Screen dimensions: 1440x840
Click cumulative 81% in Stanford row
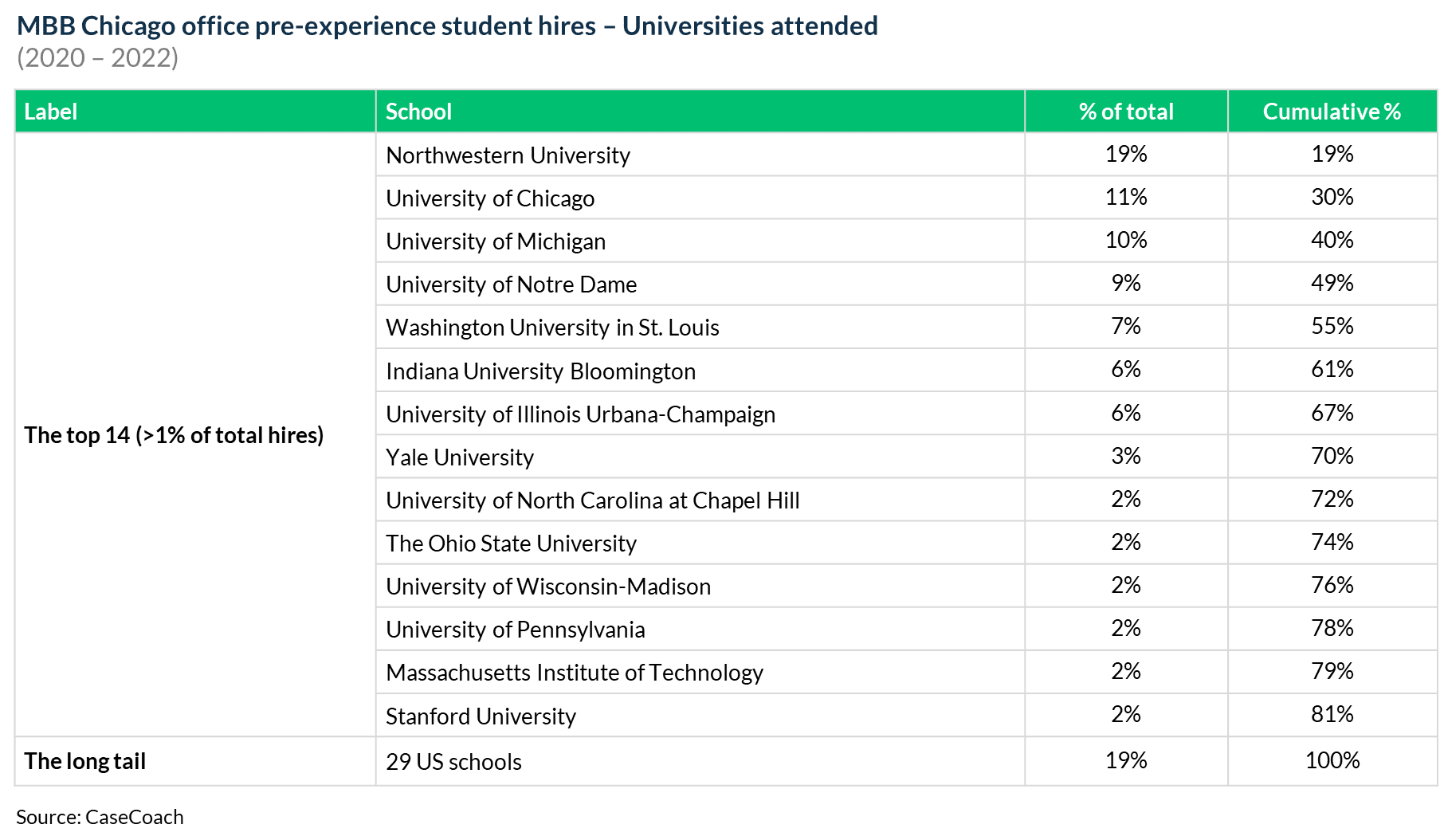[x=1332, y=714]
